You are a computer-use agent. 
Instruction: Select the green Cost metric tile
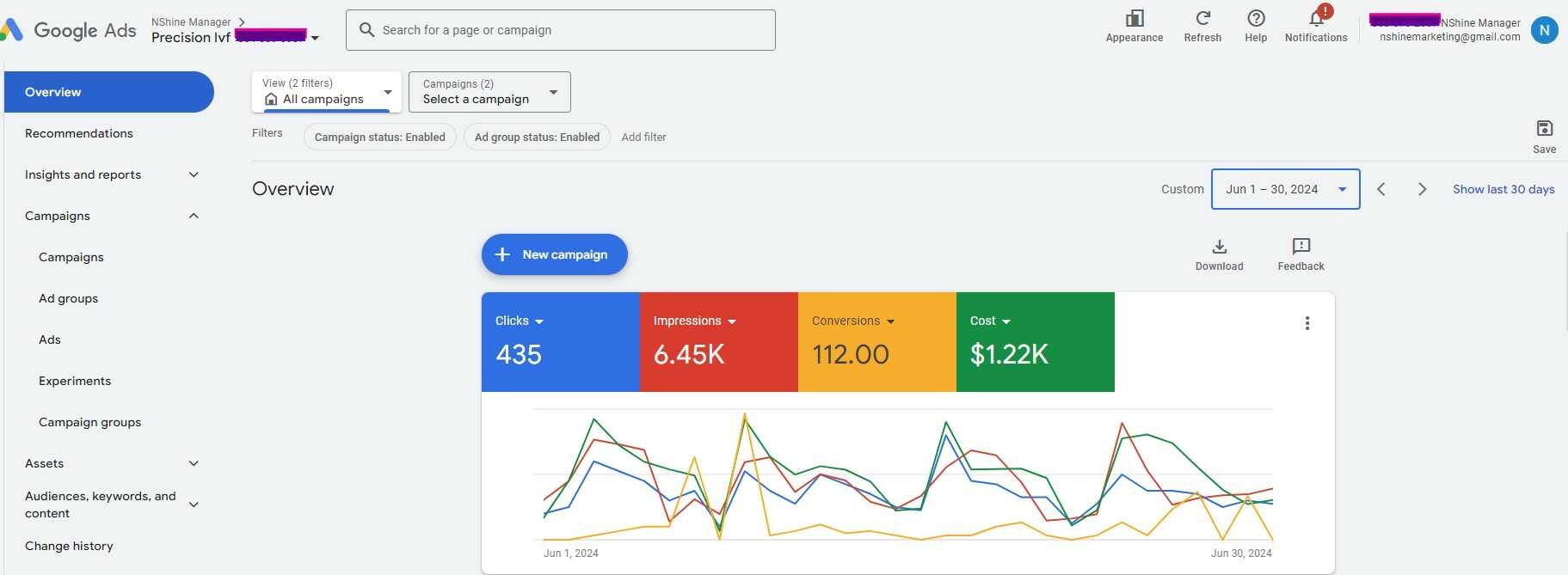[1035, 341]
